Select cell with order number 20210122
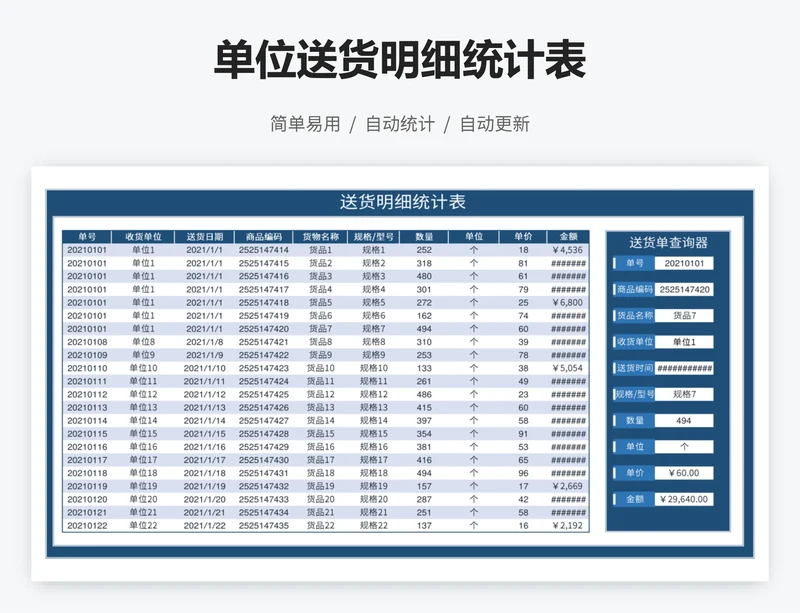800x613 pixels. tap(87, 526)
